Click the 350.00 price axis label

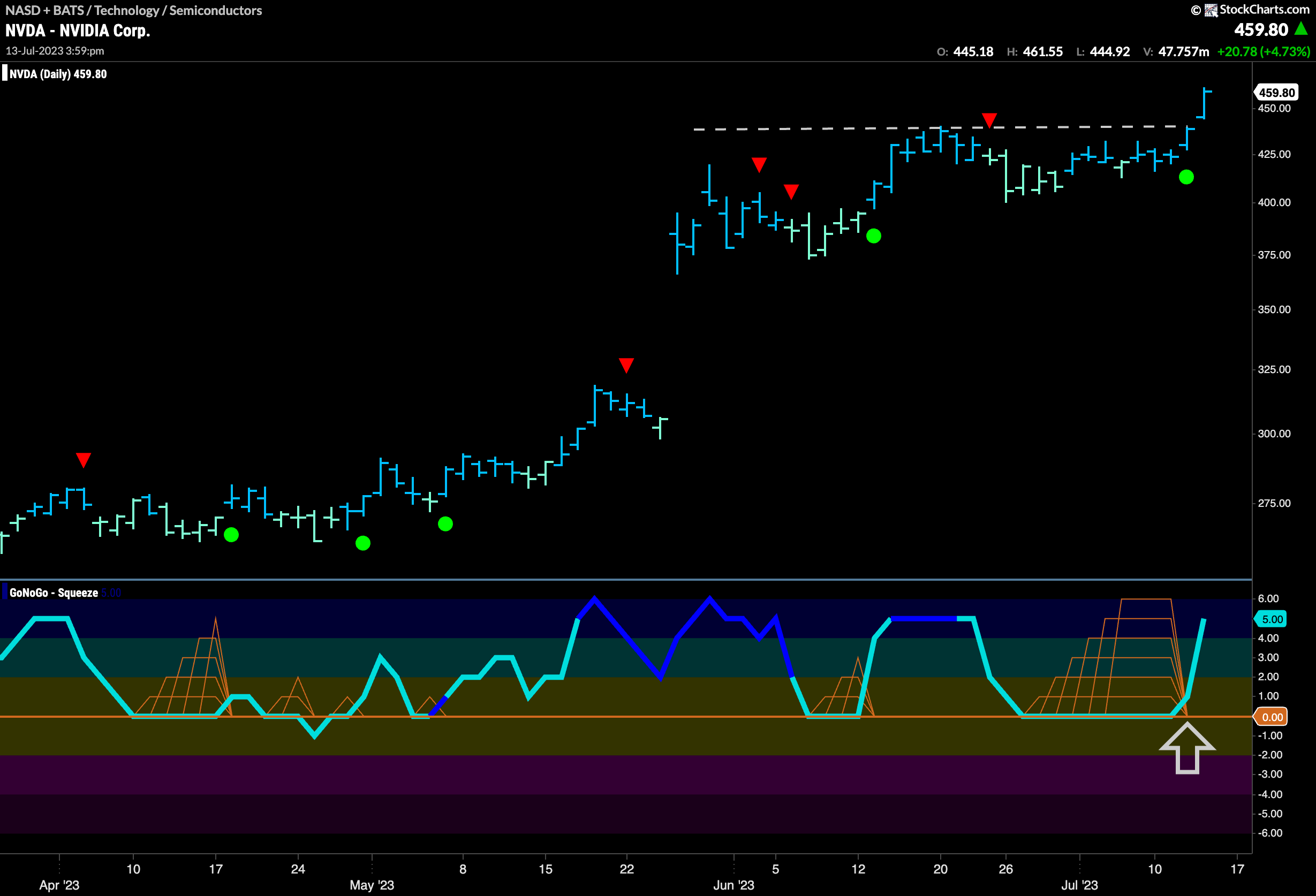coord(1274,309)
